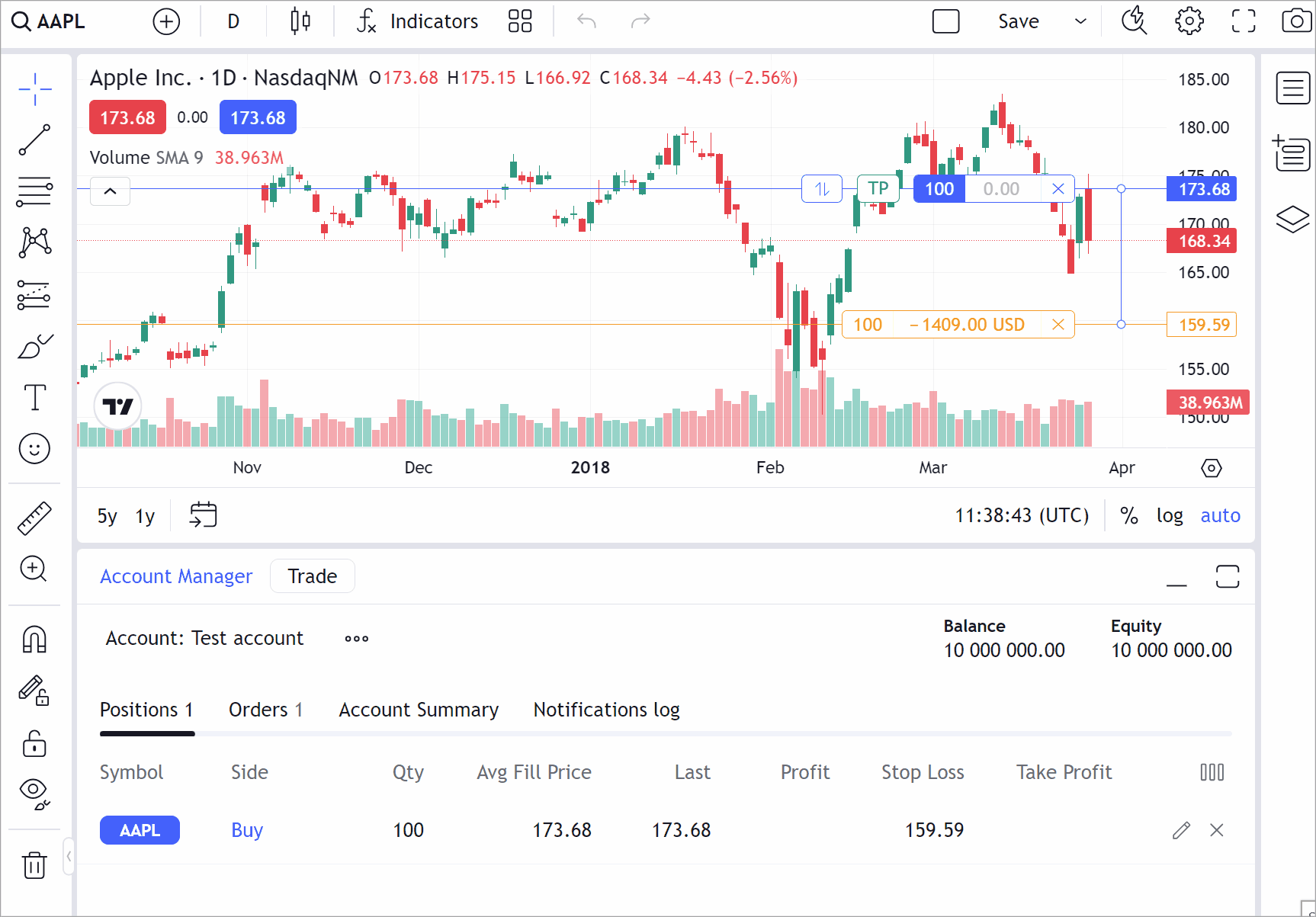Open the Indicators dialog

pos(416,21)
